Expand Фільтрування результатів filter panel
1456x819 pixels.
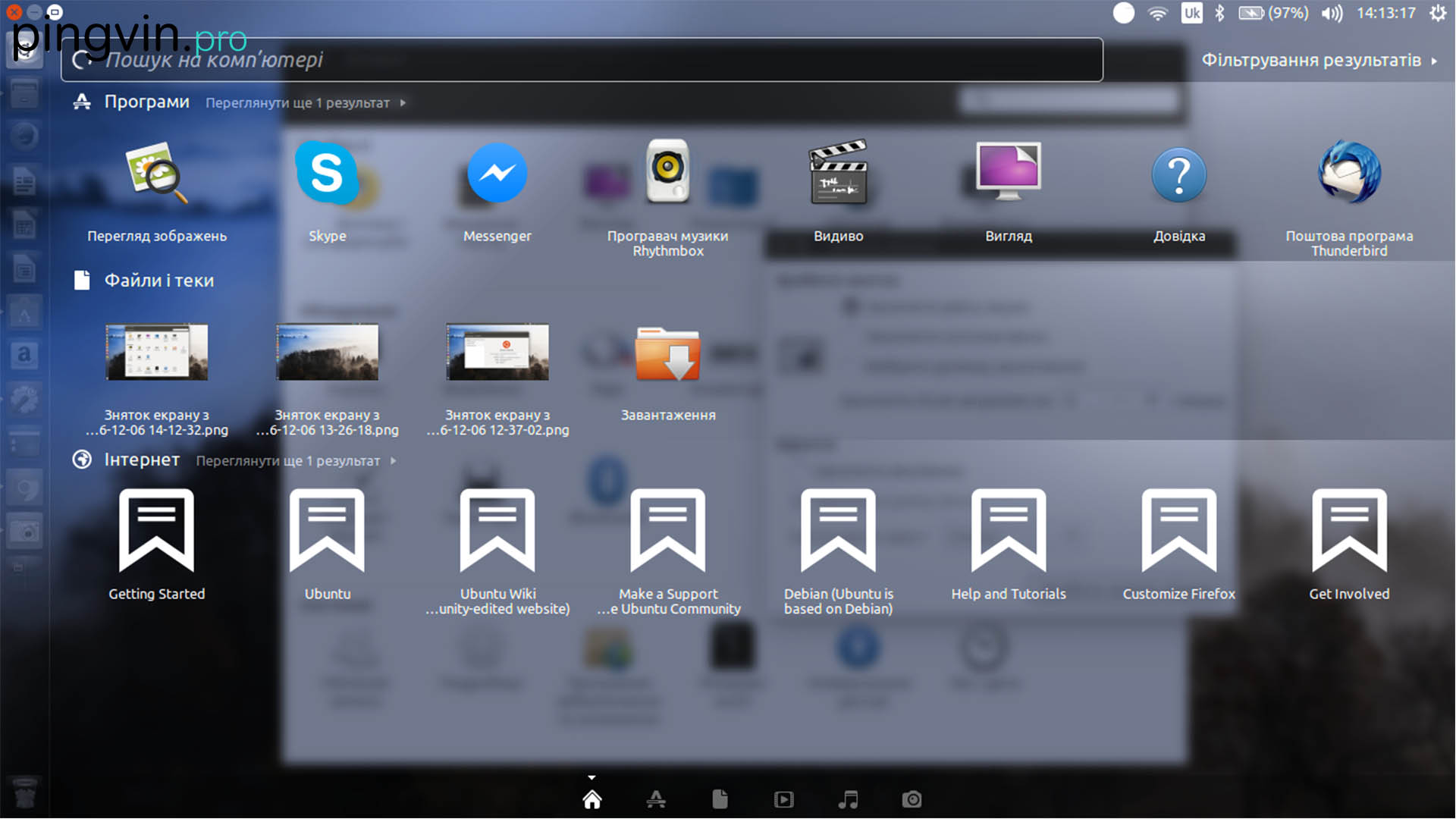pos(1320,60)
